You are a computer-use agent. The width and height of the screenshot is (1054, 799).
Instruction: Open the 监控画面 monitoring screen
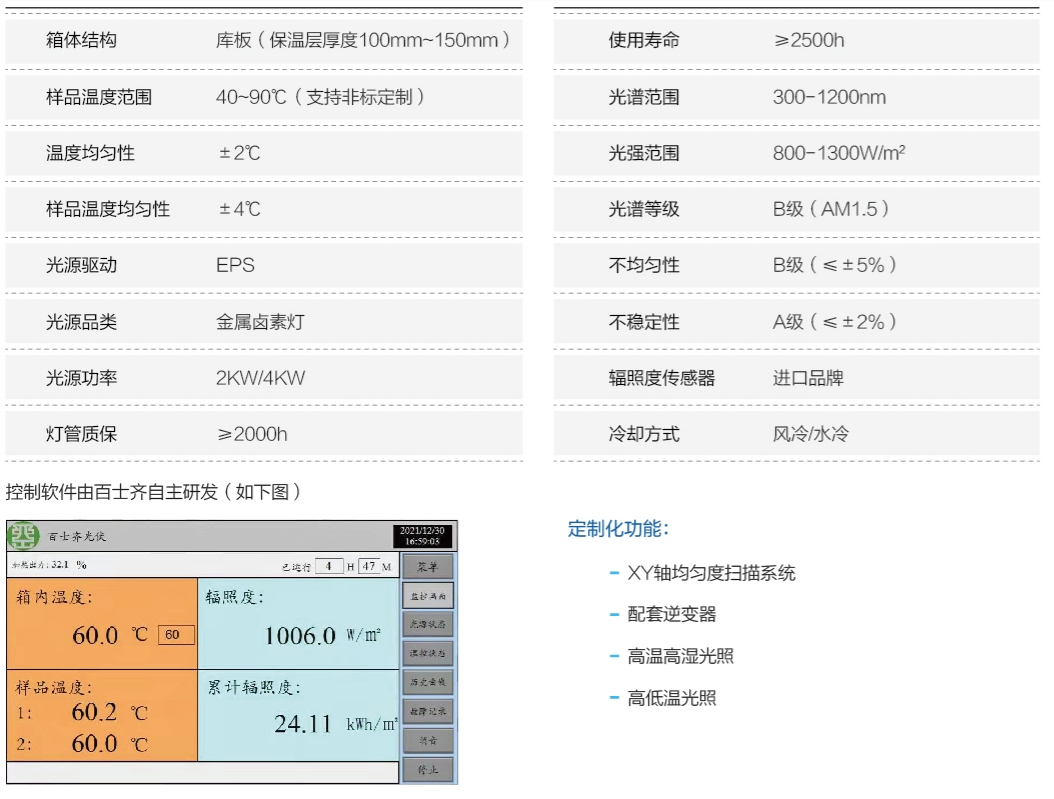pos(428,595)
